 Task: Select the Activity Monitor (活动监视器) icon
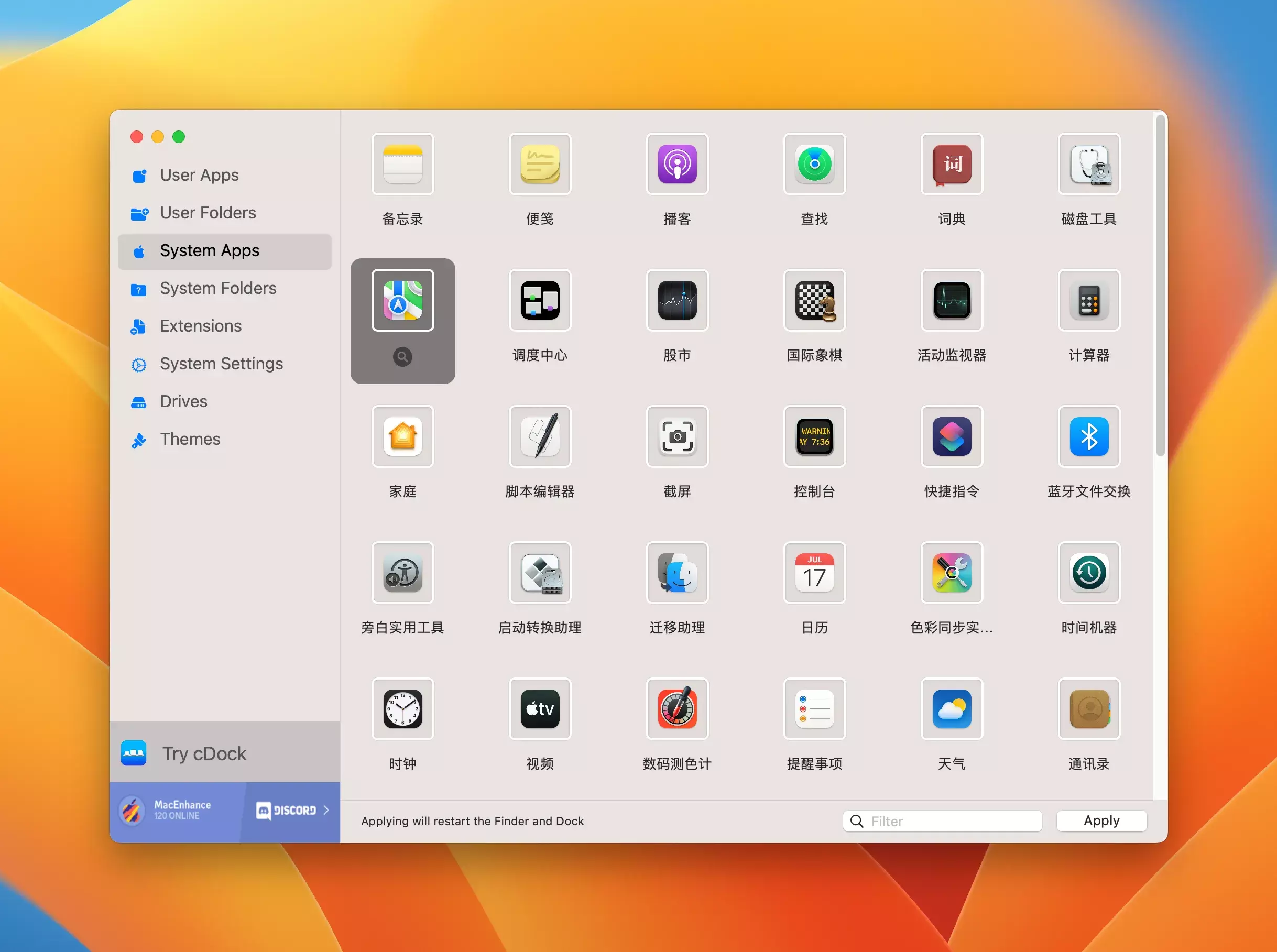point(952,300)
